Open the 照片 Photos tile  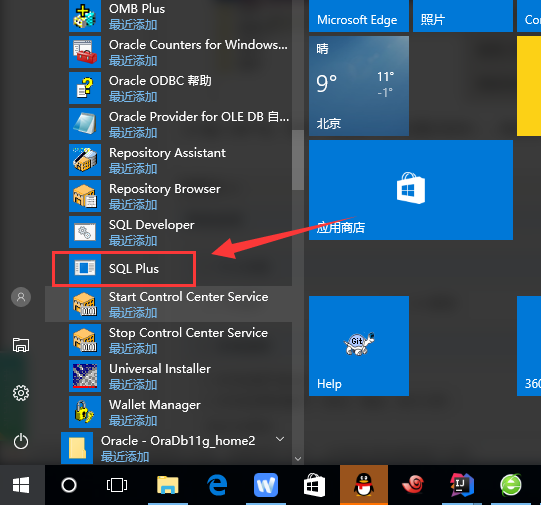pyautogui.click(x=463, y=16)
